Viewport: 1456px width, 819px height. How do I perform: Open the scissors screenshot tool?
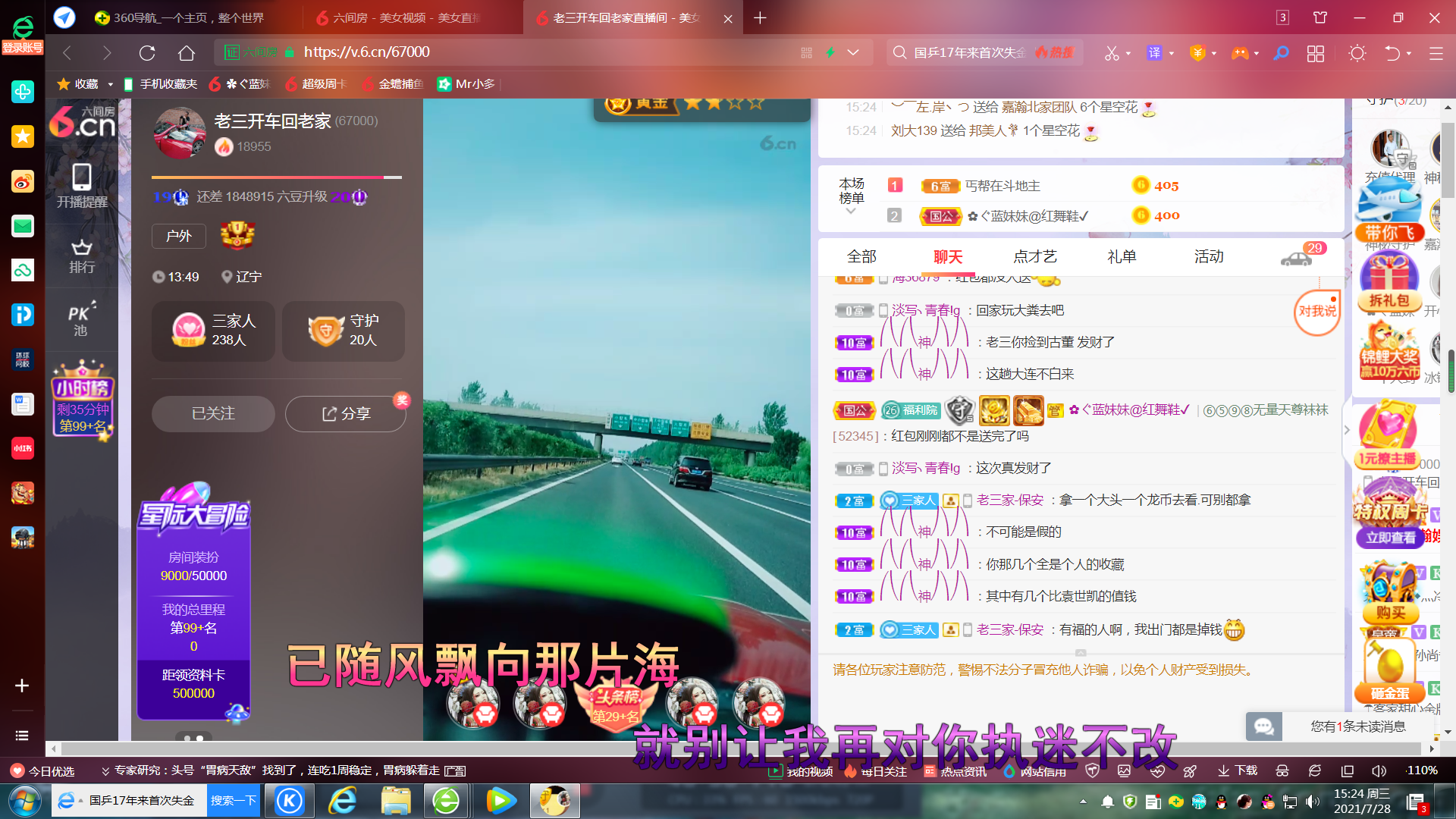[x=1112, y=53]
